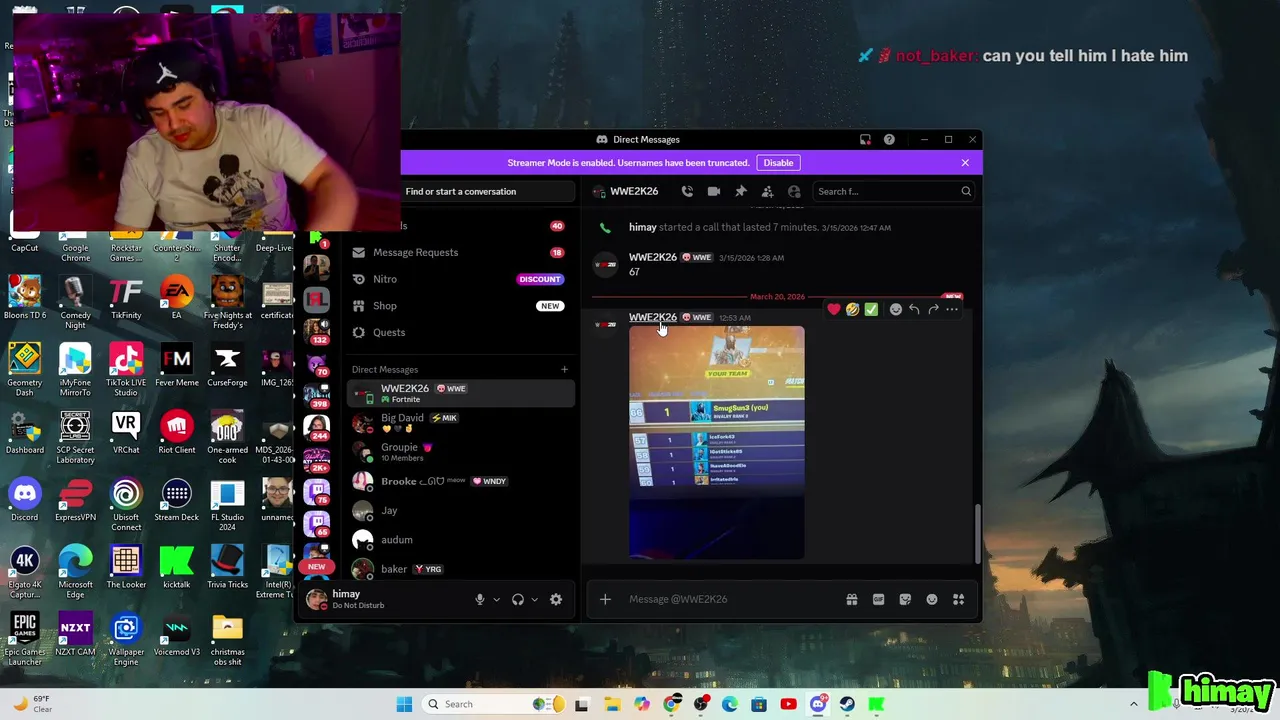Open the More options on the message
Screen dimensions: 1280x720
click(952, 309)
